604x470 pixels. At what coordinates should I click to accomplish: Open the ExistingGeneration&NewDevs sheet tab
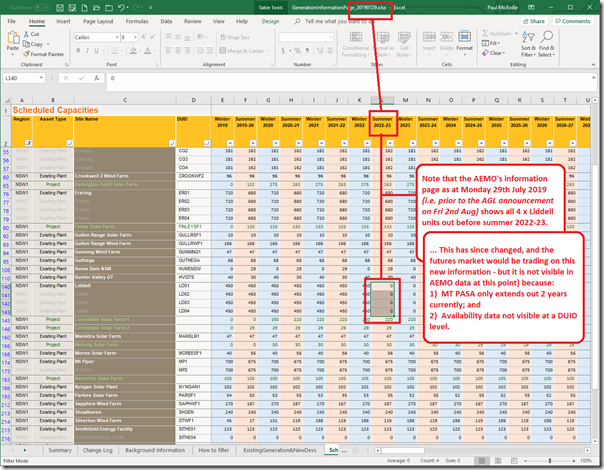click(x=280, y=450)
